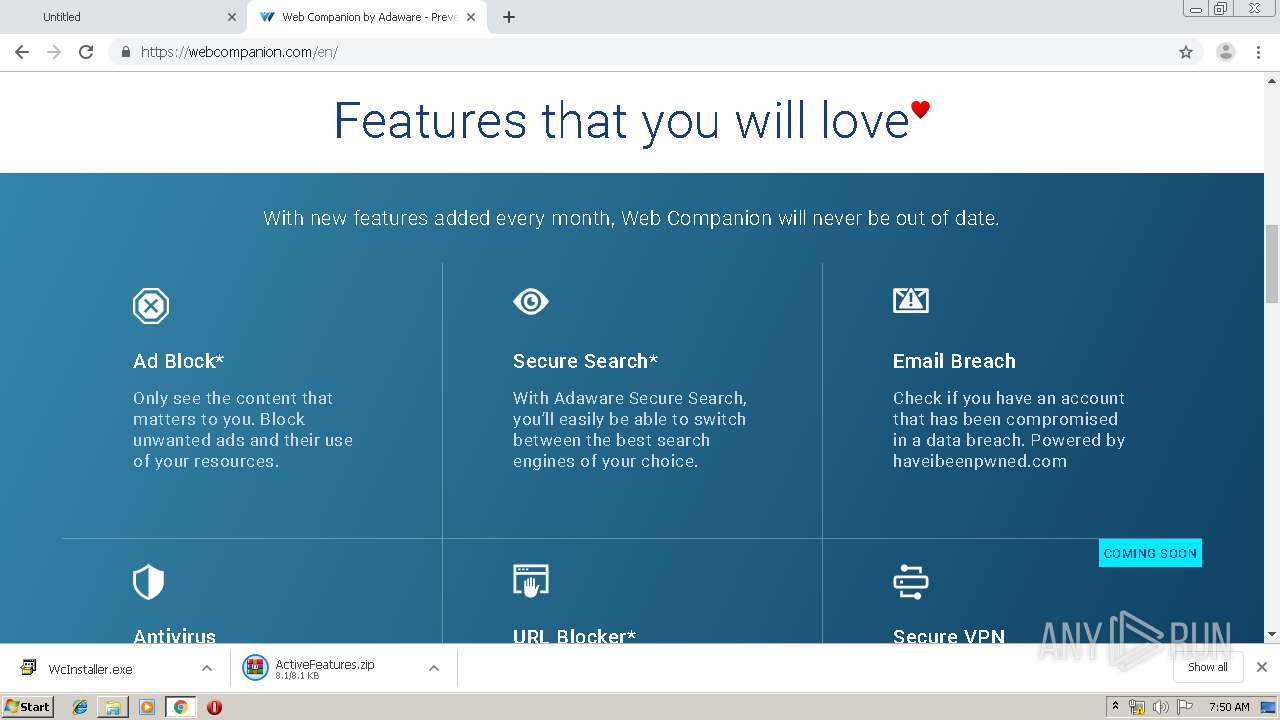Click the scrollbar down arrow
Screen dimensions: 1280x720
click(x=1272, y=634)
